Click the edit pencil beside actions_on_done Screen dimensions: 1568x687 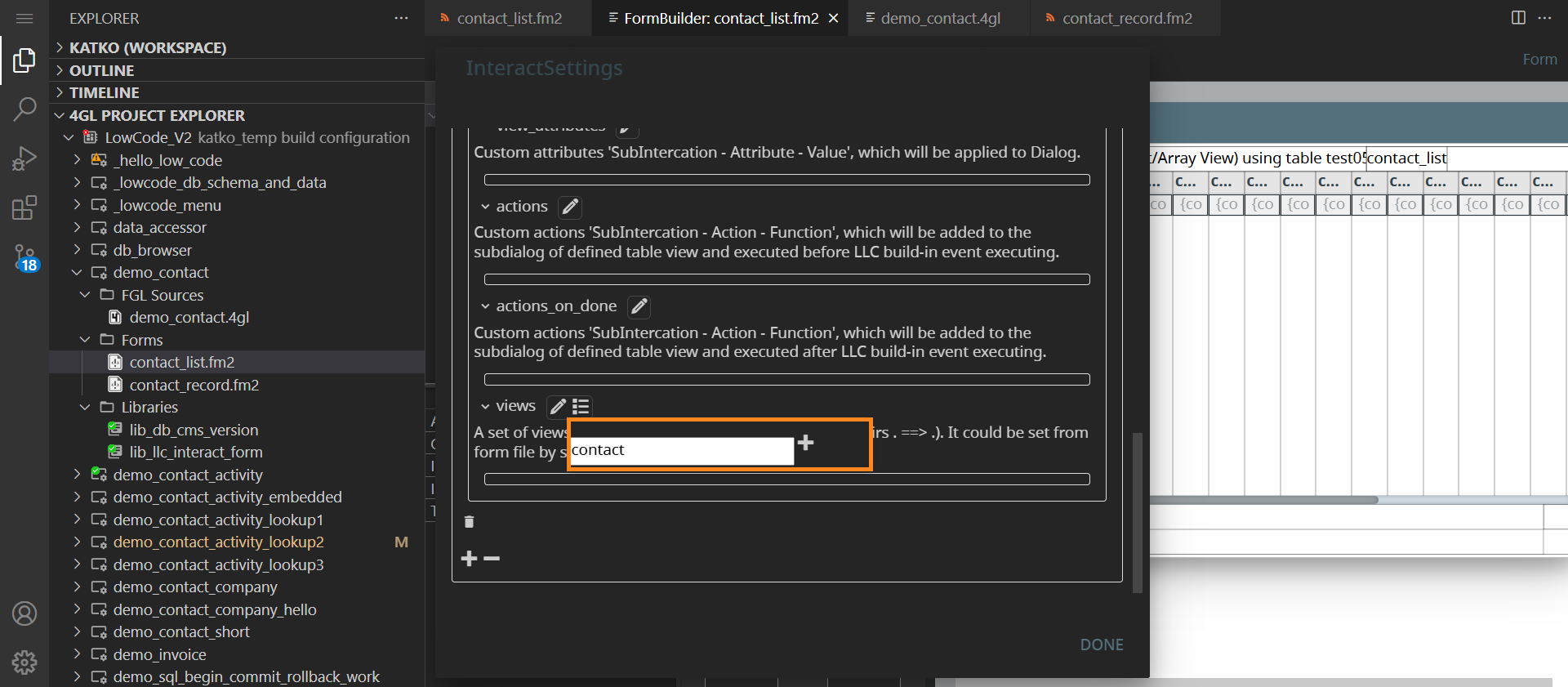coord(639,306)
